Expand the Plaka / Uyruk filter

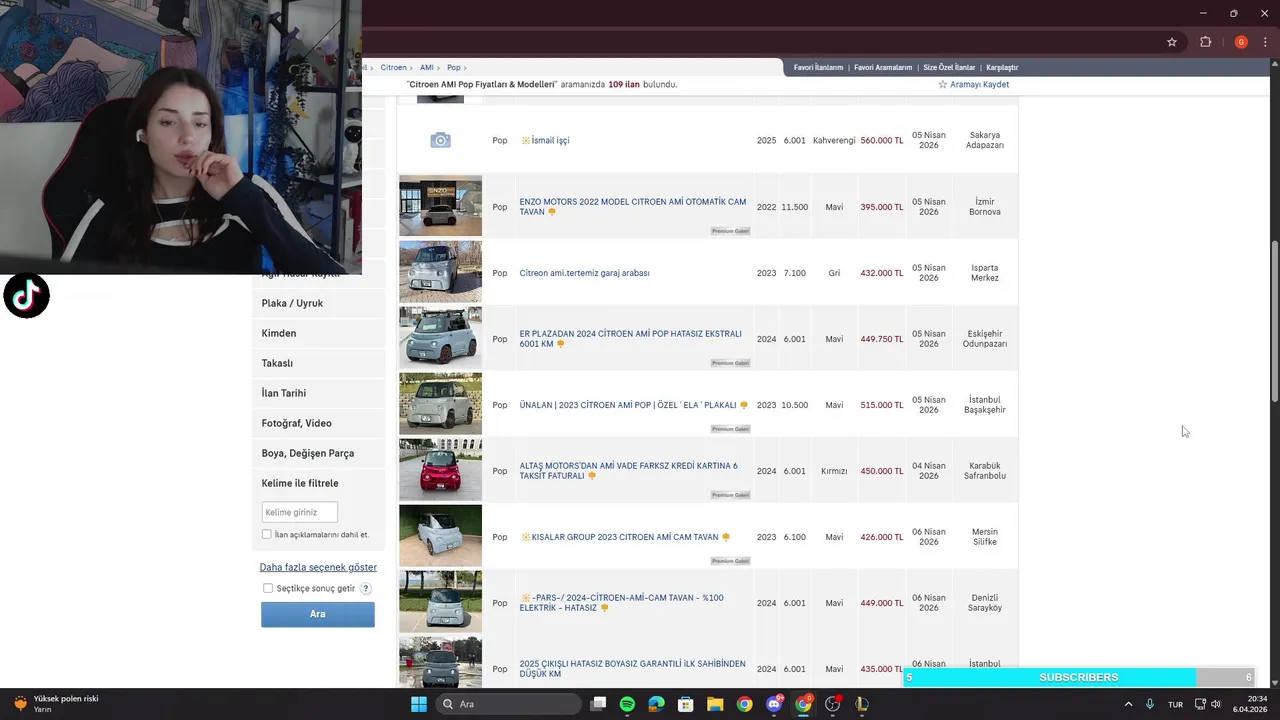click(318, 303)
